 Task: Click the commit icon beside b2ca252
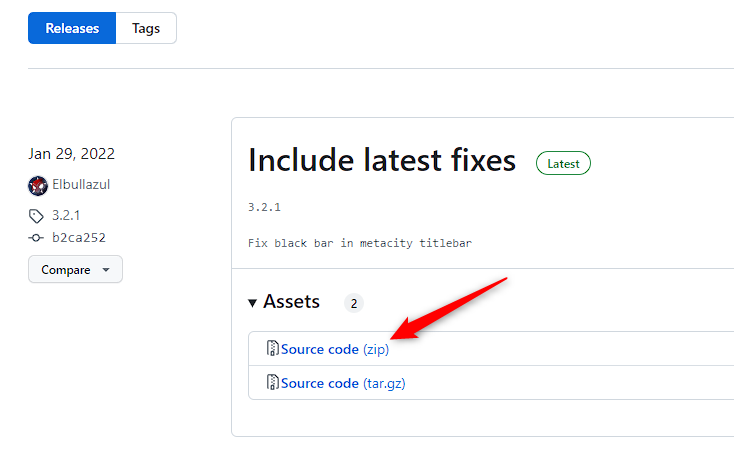point(37,238)
